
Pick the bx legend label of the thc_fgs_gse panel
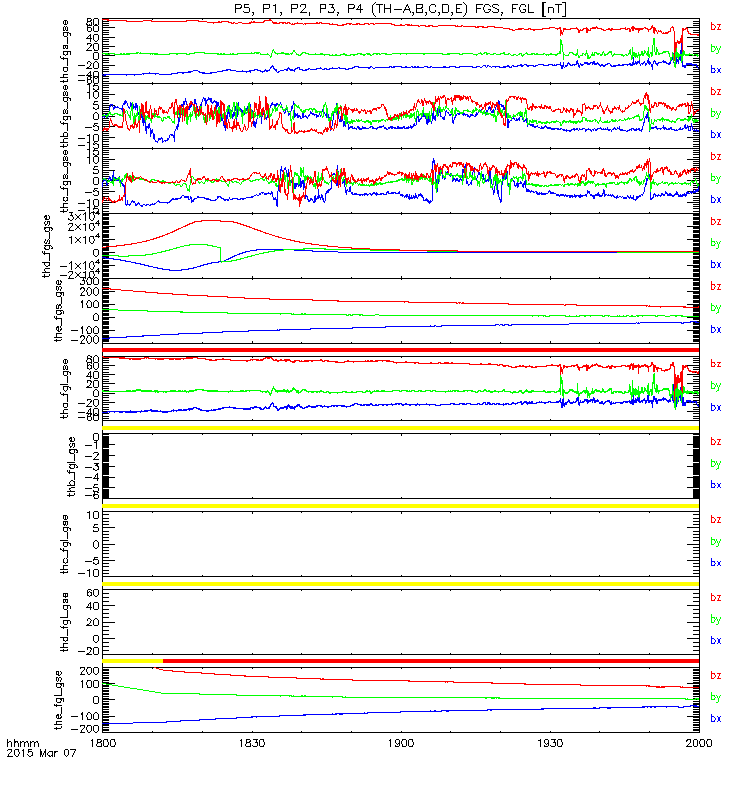pos(716,199)
